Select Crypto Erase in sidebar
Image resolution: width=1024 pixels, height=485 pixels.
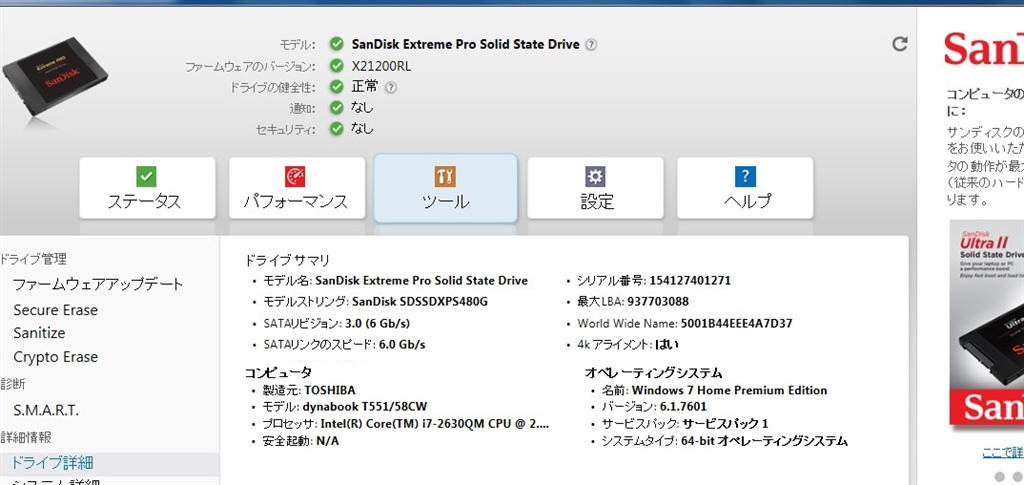coord(56,357)
